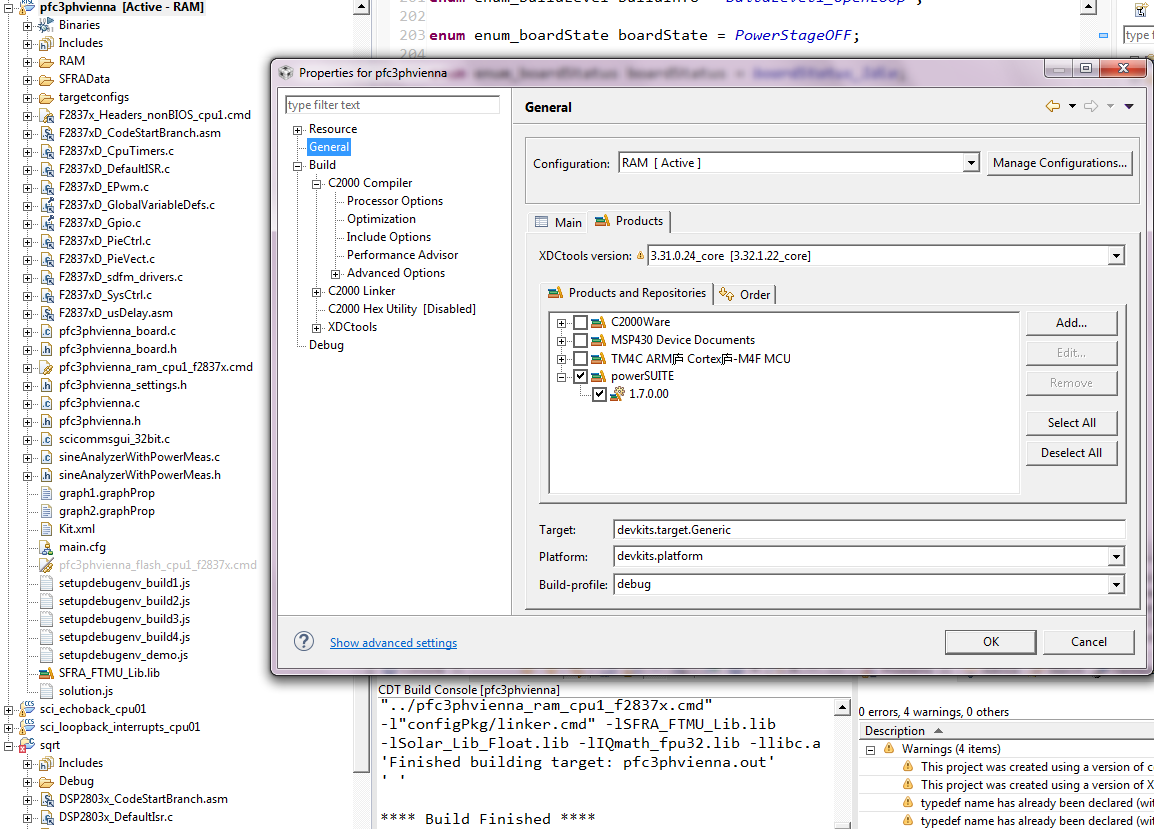Image resolution: width=1154 pixels, height=829 pixels.
Task: Click the Properties dialog title icon
Action: click(286, 72)
